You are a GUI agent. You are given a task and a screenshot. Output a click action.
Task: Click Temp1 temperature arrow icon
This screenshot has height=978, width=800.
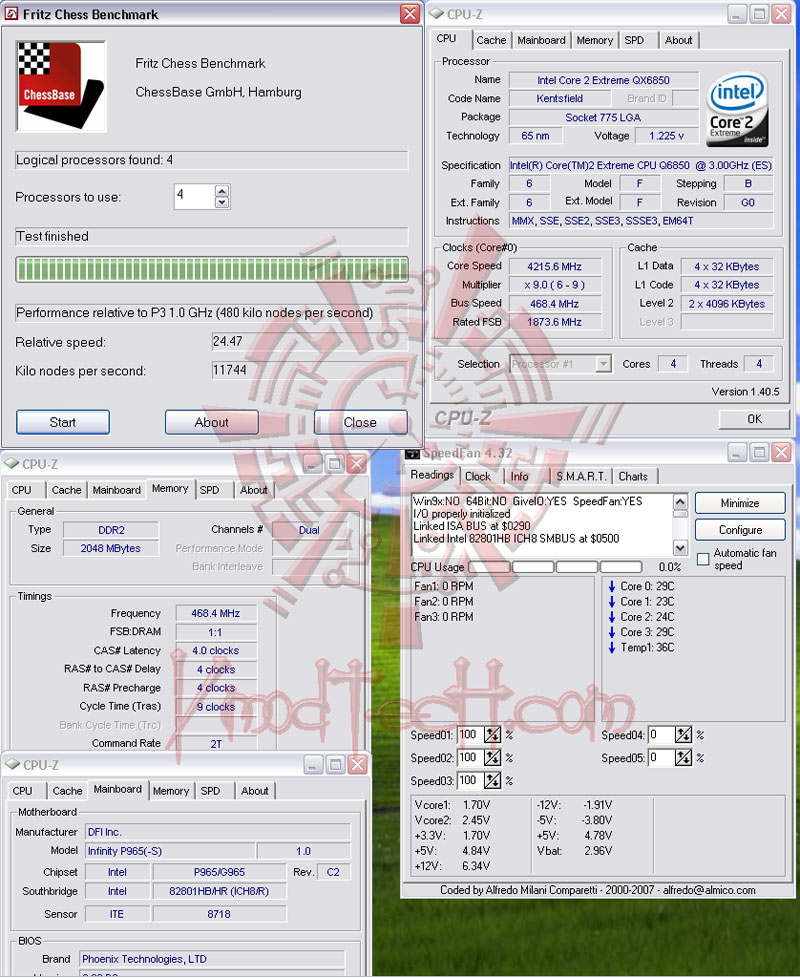(x=612, y=648)
